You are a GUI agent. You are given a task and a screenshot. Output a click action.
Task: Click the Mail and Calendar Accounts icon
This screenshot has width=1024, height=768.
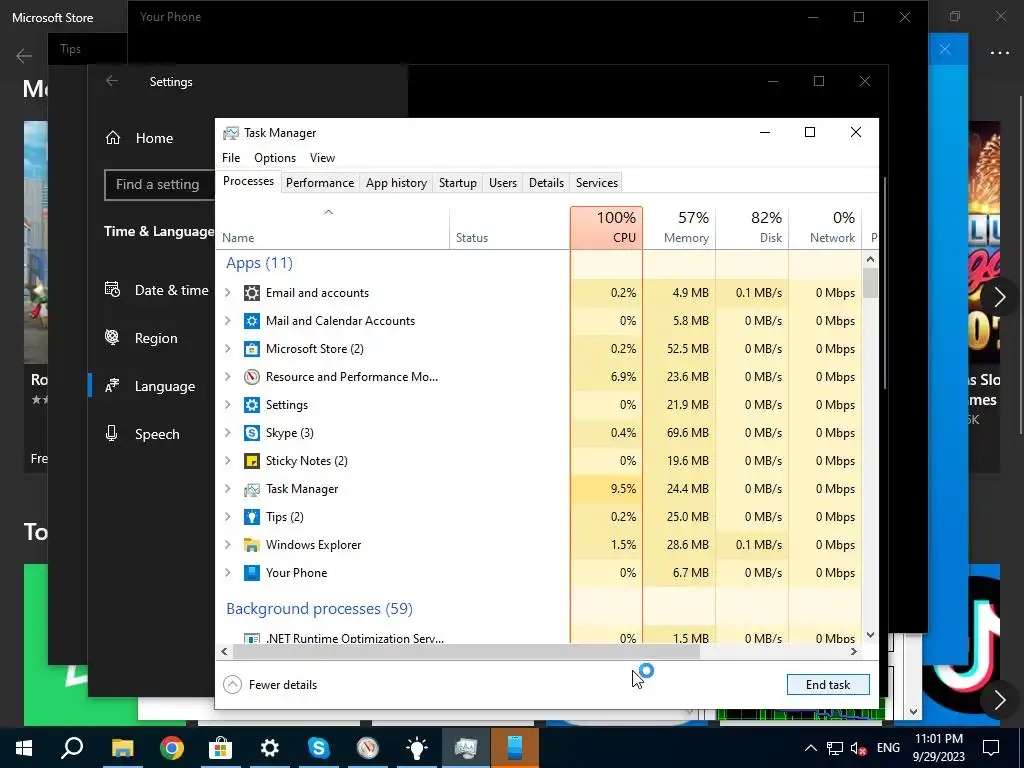(251, 321)
